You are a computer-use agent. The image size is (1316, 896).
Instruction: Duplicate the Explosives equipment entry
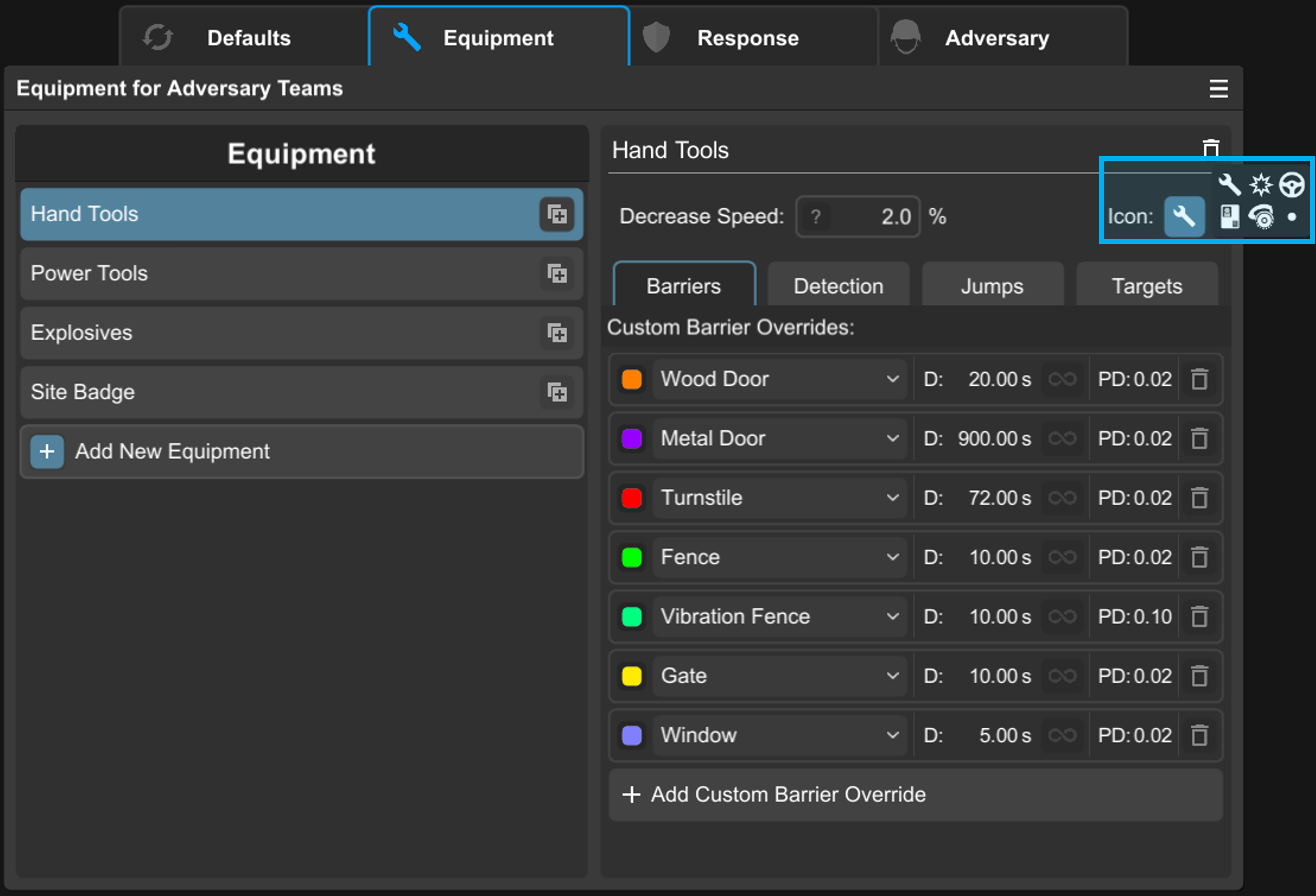click(557, 333)
